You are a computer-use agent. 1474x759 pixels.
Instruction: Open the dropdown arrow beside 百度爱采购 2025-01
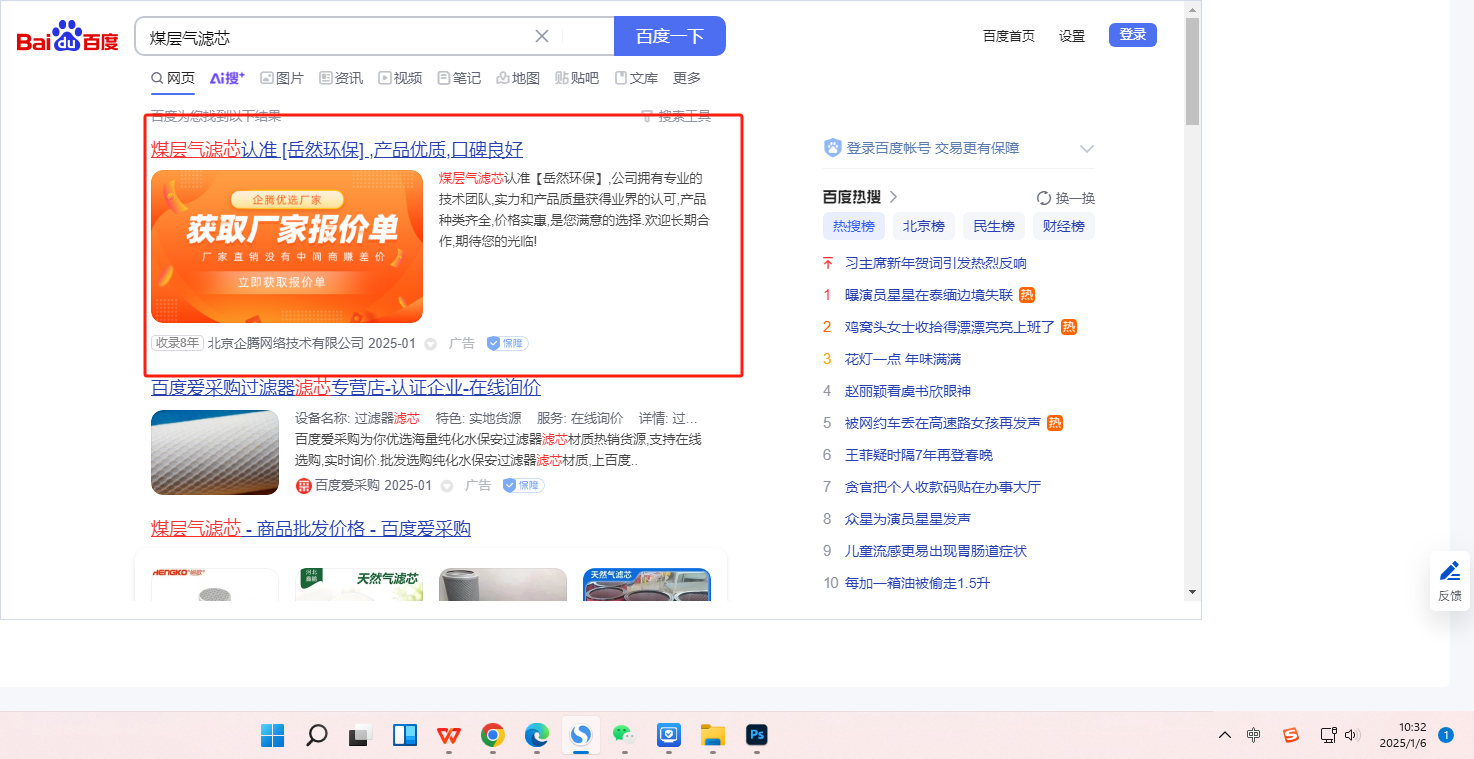[x=447, y=486]
